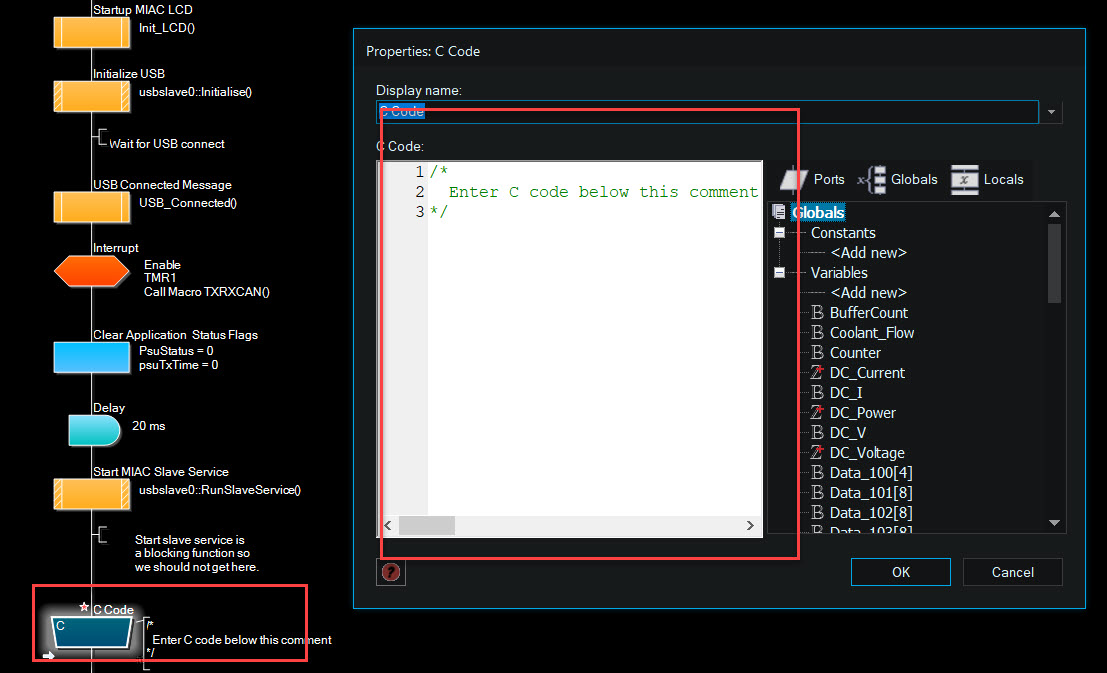Click the DC_Current variable type icon
This screenshot has width=1107, height=673.
coord(818,372)
